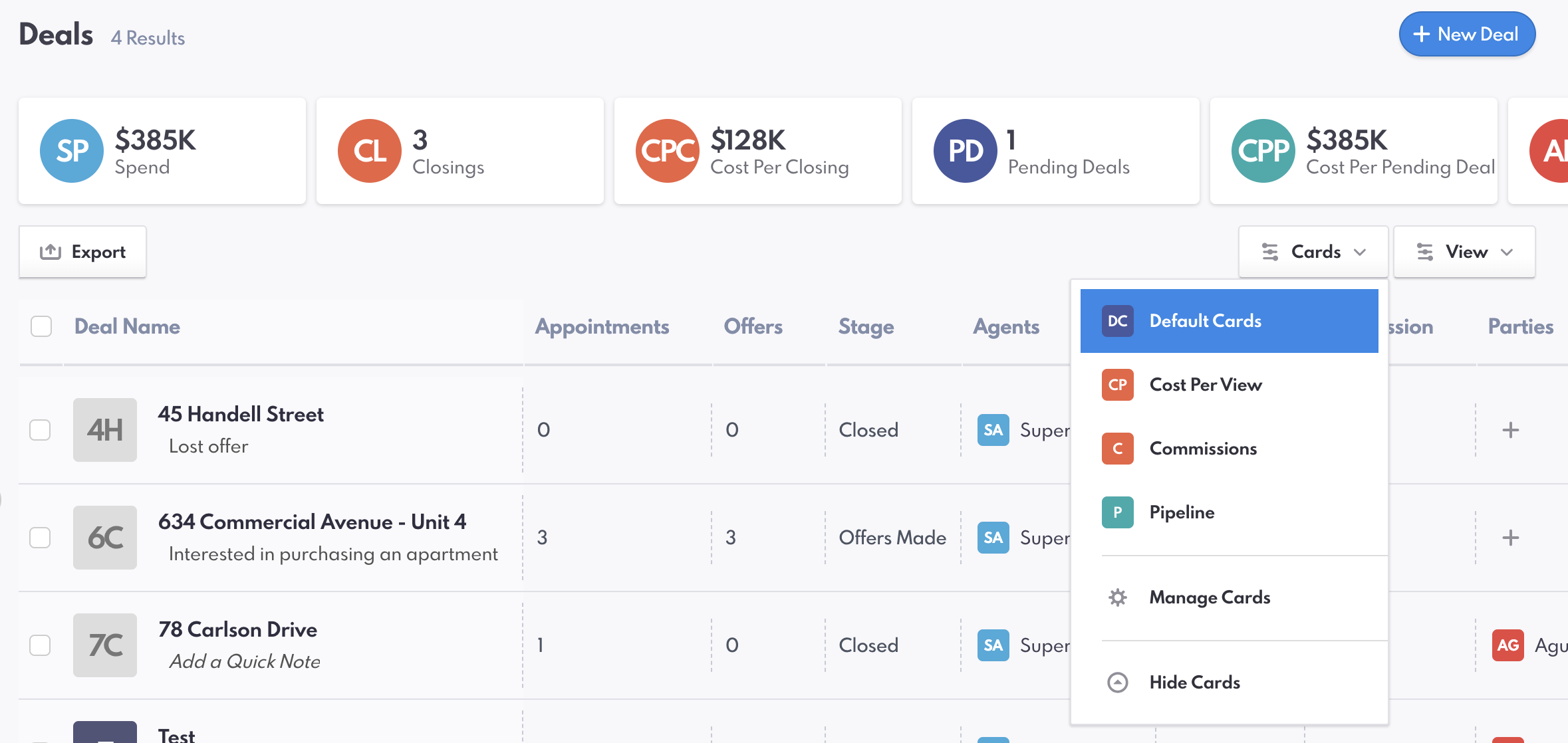1568x743 pixels.
Task: Click the SA agent badge for 45 Handell Street
Action: click(993, 430)
